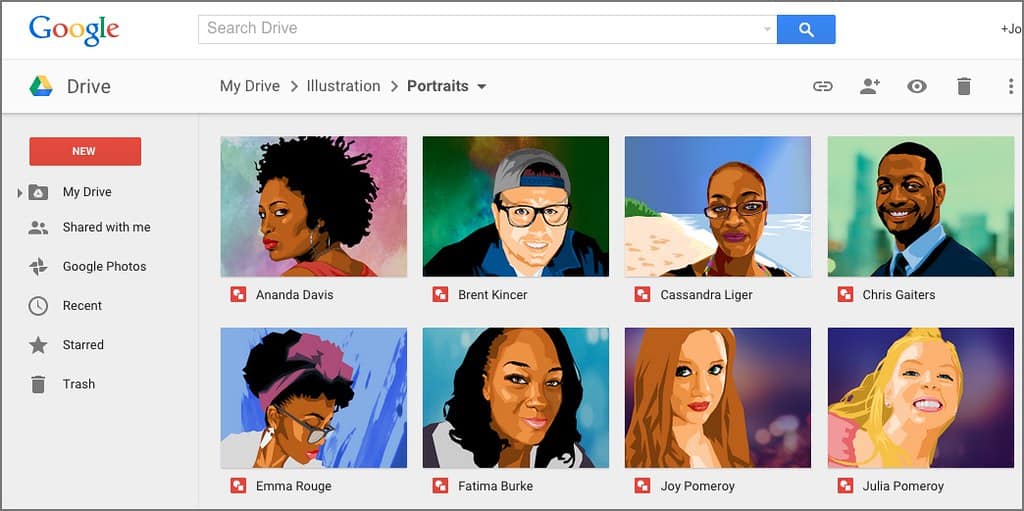The width and height of the screenshot is (1024, 511).
Task: Open the Portraits folder dropdown arrow
Action: [x=482, y=87]
